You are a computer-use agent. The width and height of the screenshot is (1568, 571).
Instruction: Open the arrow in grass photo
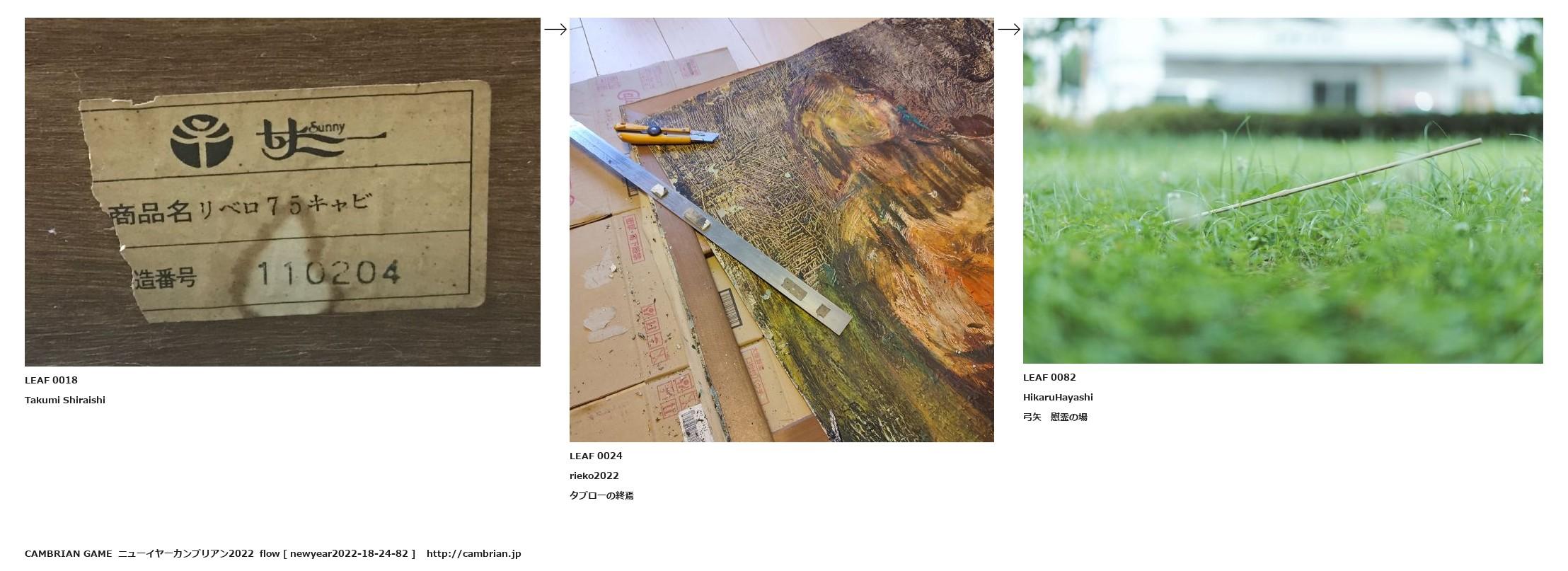click(x=1283, y=190)
